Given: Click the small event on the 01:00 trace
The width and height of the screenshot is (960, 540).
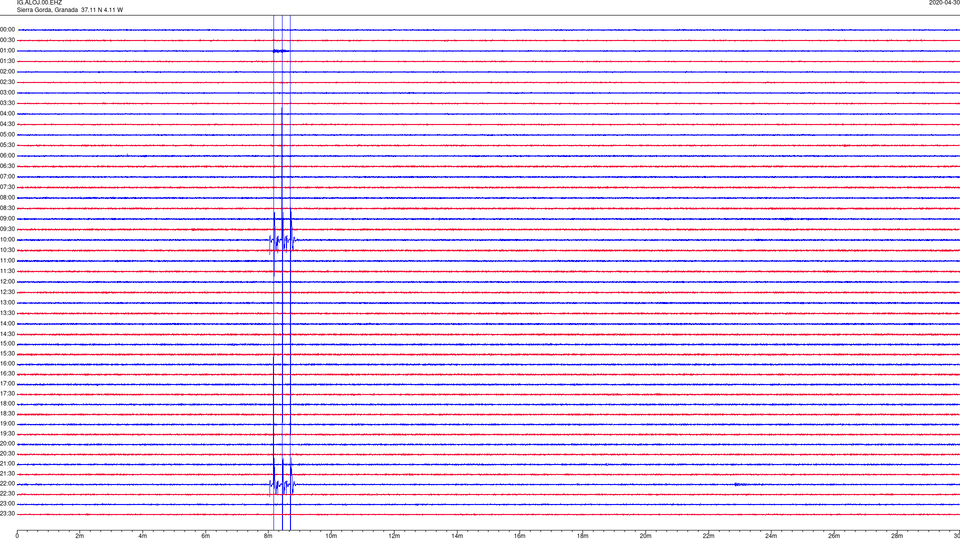Looking at the screenshot, I should tap(281, 51).
